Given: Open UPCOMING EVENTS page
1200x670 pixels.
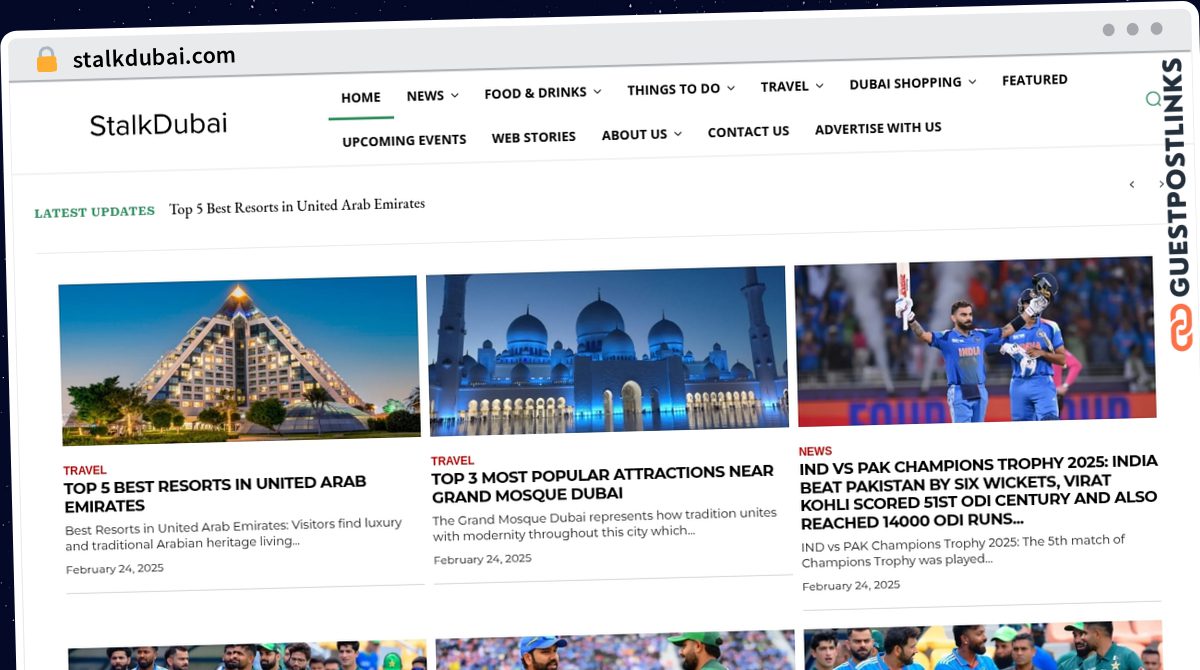Looking at the screenshot, I should [x=404, y=140].
